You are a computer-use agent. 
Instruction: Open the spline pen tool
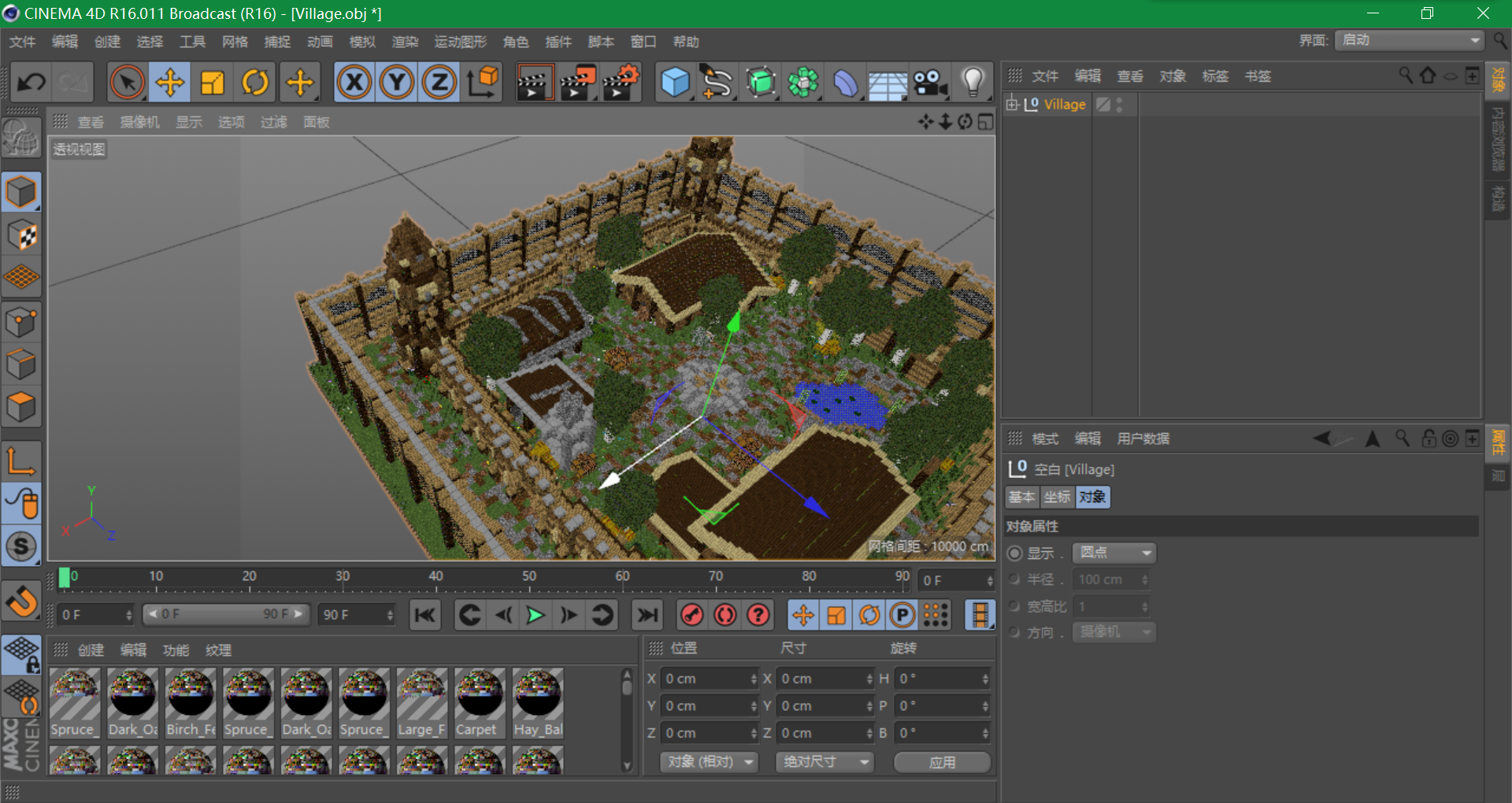717,82
